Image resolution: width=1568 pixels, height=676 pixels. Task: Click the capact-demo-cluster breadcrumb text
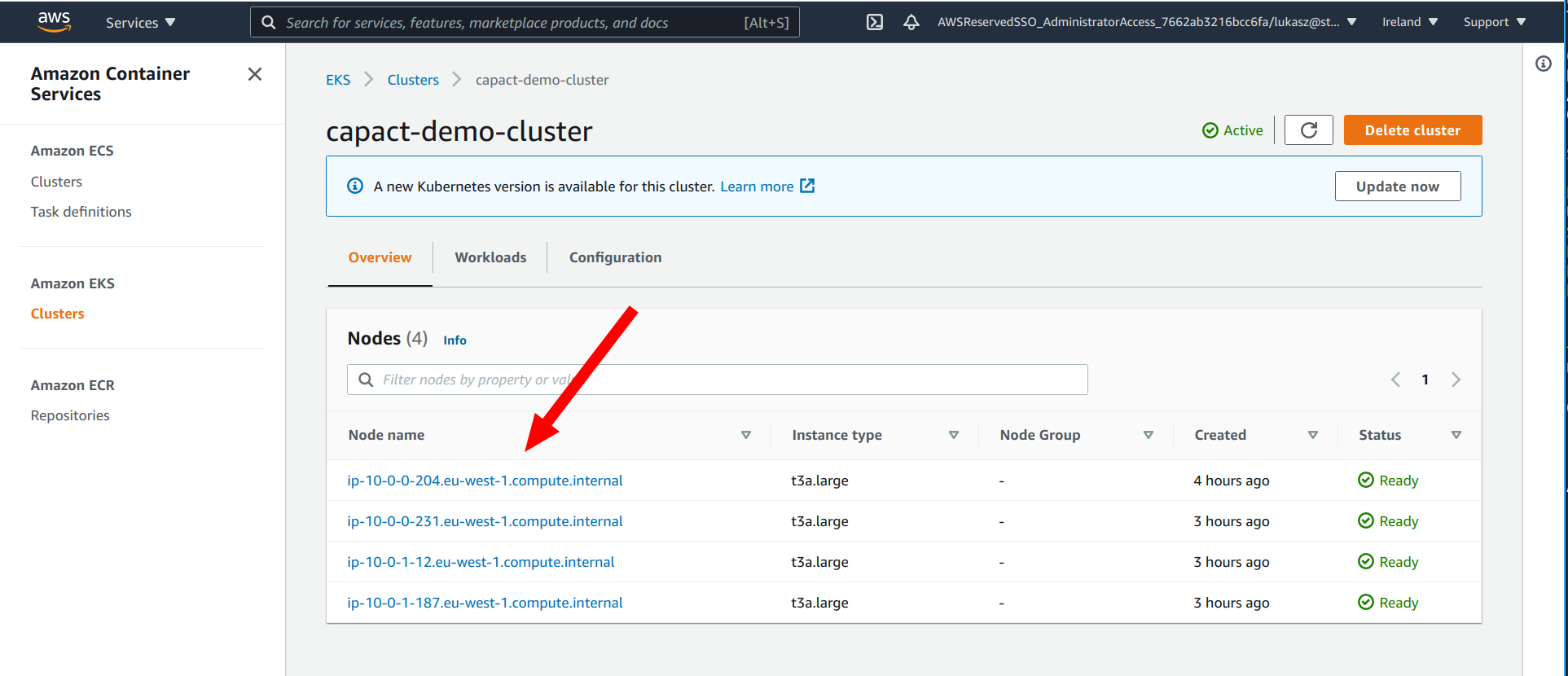click(x=542, y=80)
